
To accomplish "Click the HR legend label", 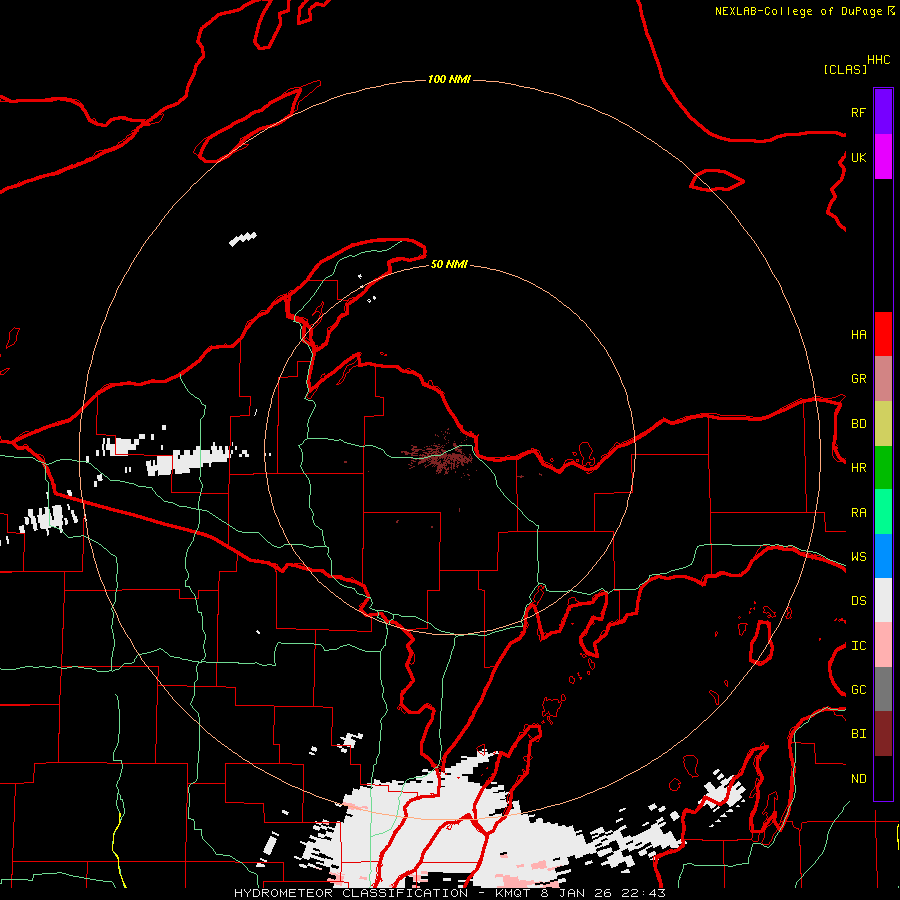I will (859, 468).
